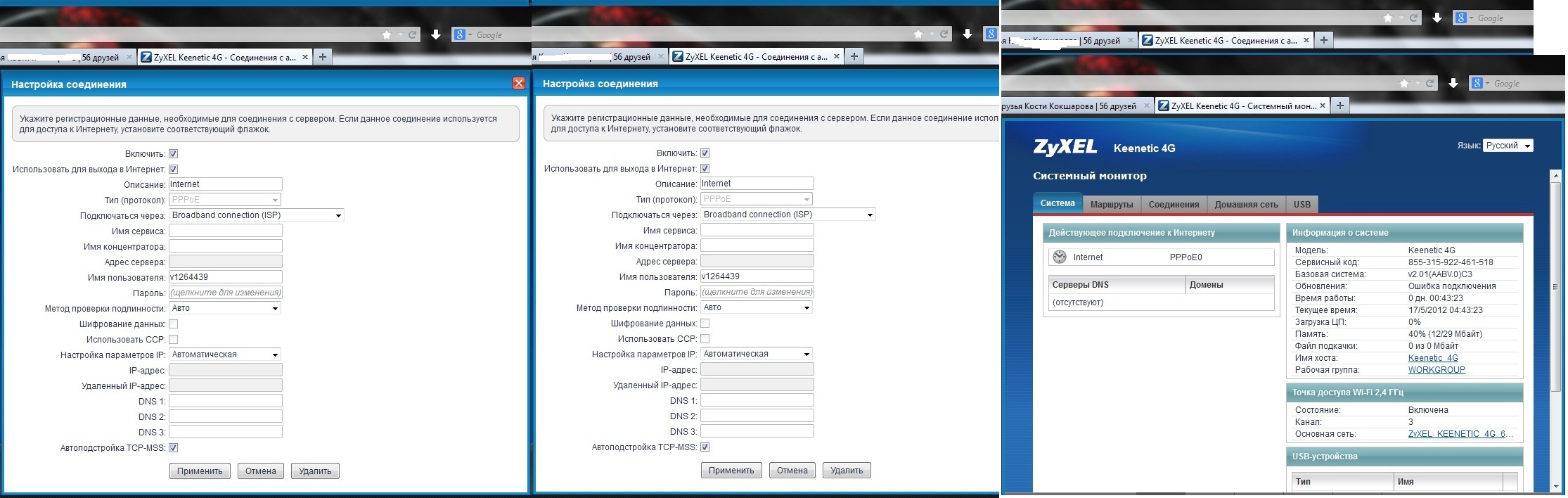Open the Домашняя сеть tab
The width and height of the screenshot is (1568, 498).
click(1246, 205)
